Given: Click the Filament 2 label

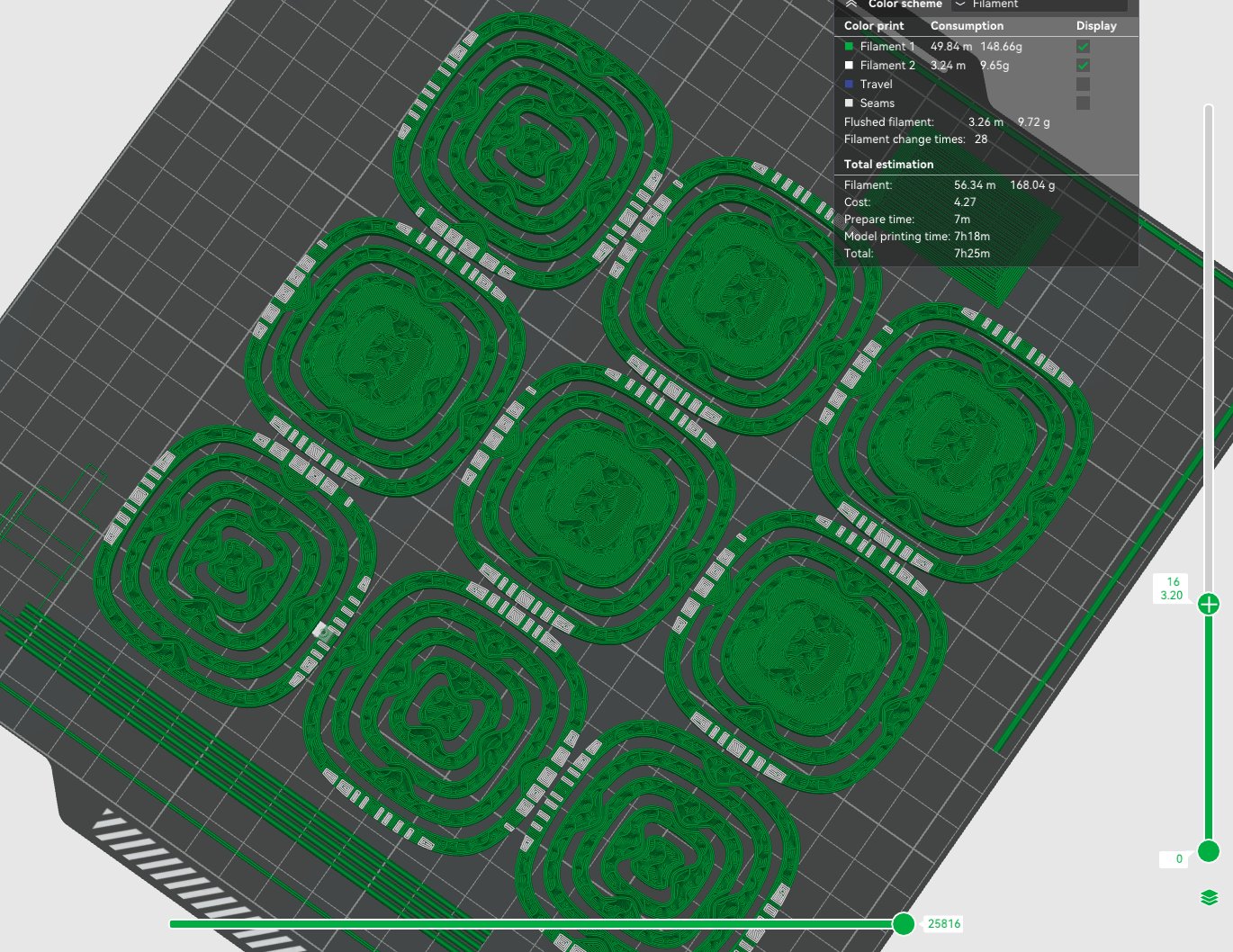Looking at the screenshot, I should coord(887,65).
